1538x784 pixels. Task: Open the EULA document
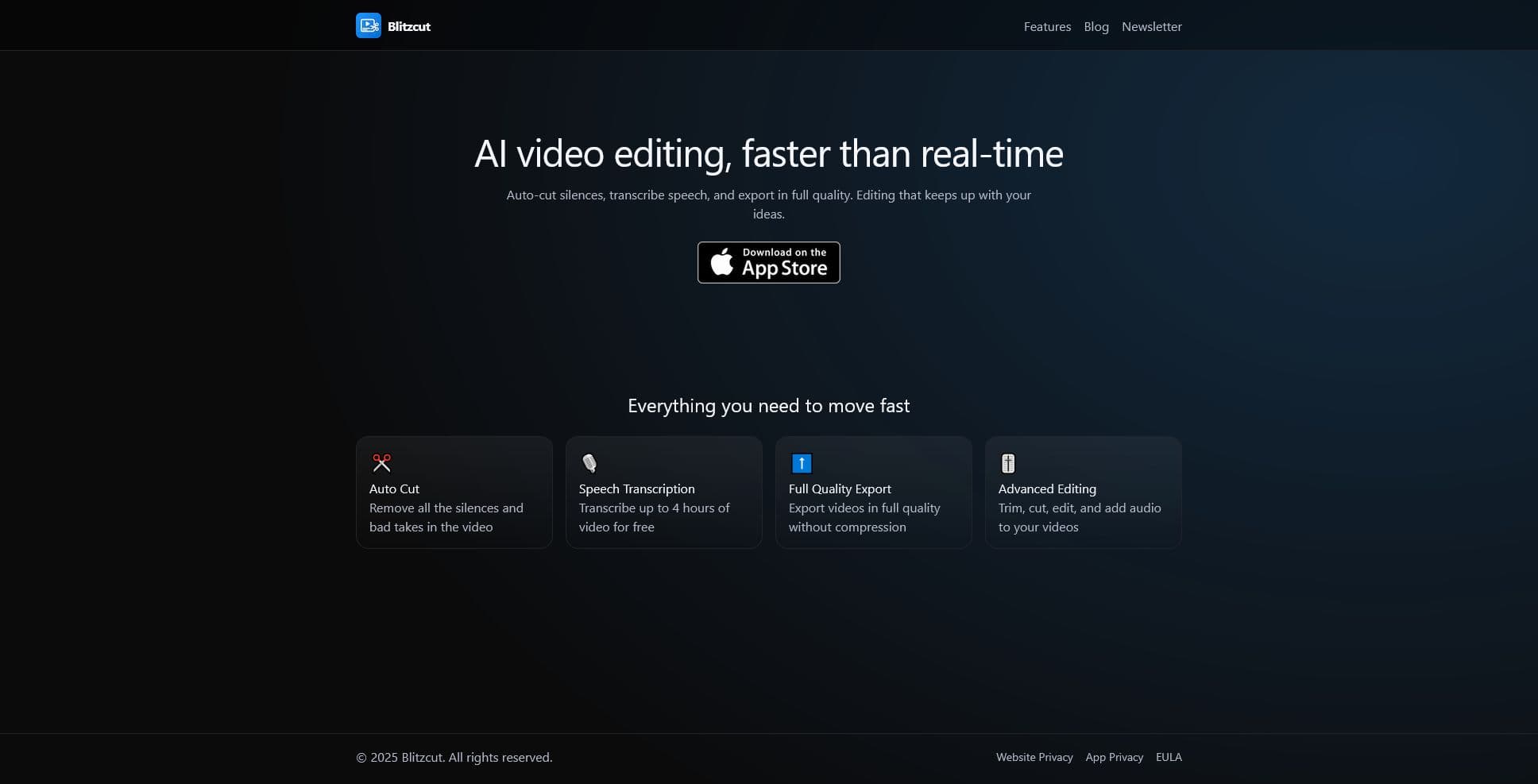pos(1169,757)
